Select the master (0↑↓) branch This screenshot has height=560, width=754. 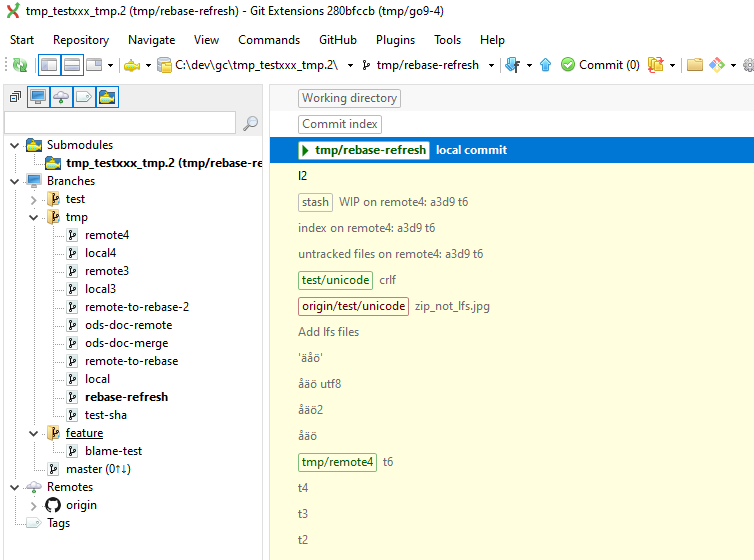(x=98, y=469)
